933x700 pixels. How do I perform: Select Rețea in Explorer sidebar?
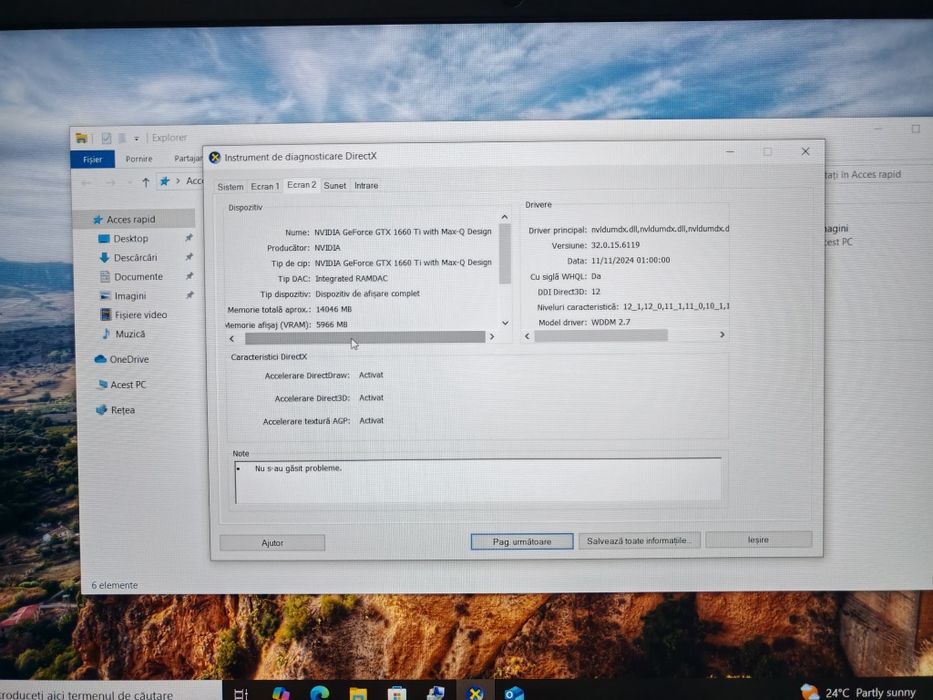[x=122, y=410]
